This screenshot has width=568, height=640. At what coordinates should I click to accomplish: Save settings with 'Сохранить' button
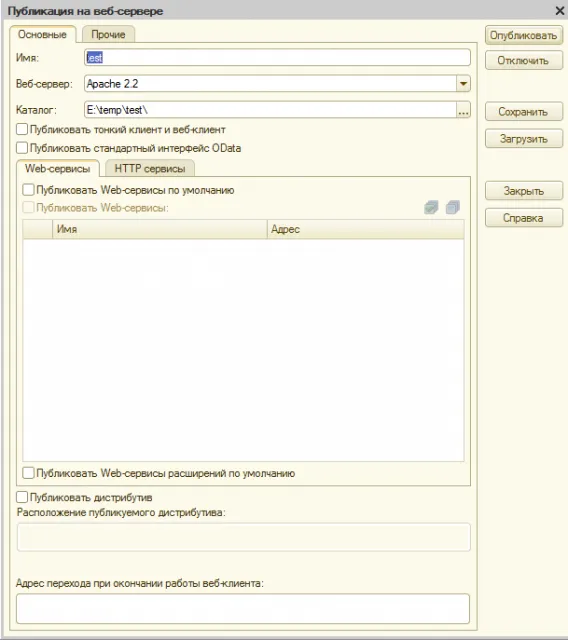coord(524,112)
